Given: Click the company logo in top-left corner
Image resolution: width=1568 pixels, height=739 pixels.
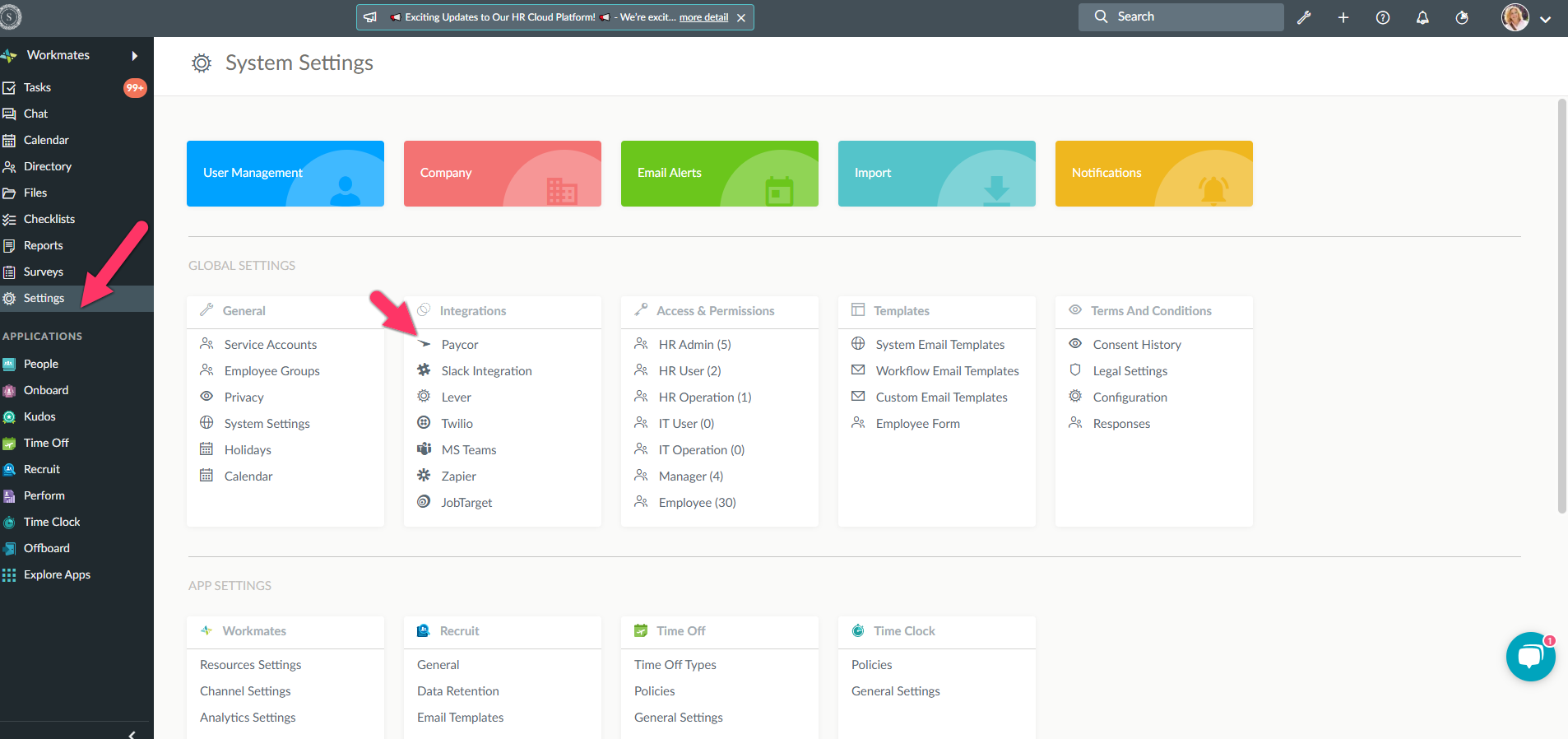Looking at the screenshot, I should (x=10, y=16).
